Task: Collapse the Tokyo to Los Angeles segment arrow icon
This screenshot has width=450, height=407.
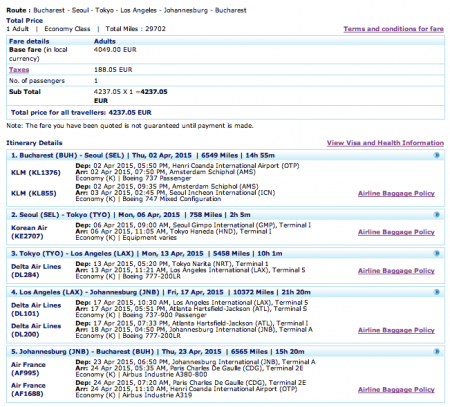Action: coord(436,253)
